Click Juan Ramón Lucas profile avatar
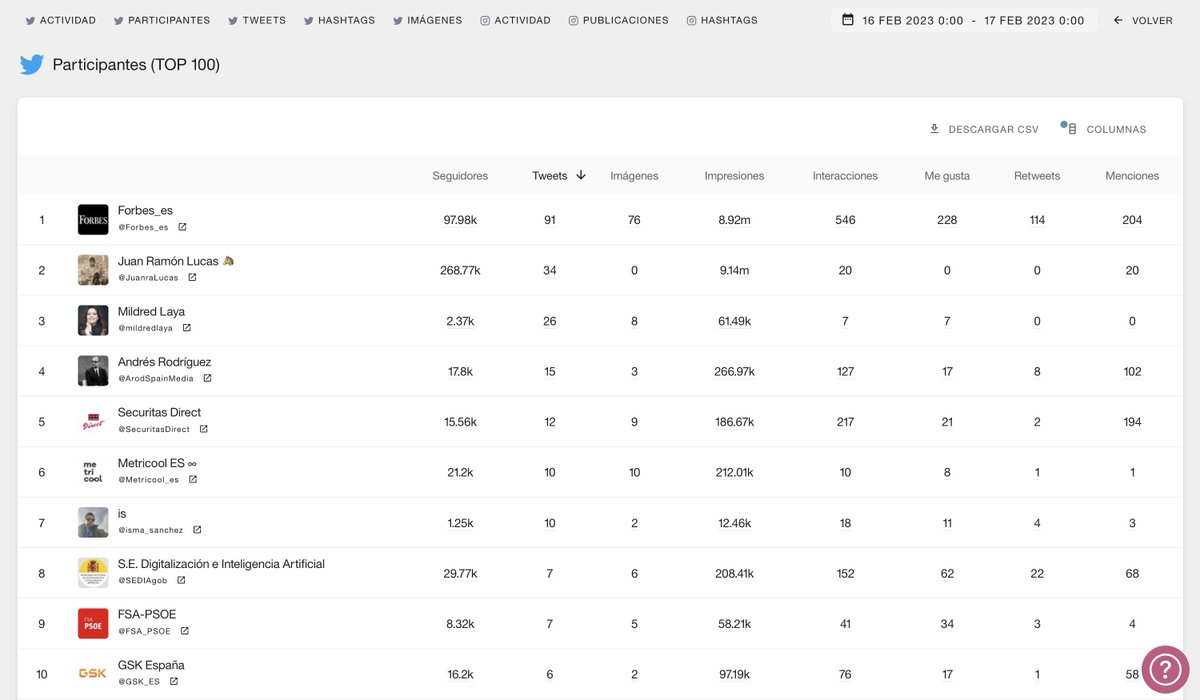Image resolution: width=1200 pixels, height=700 pixels. coord(93,270)
